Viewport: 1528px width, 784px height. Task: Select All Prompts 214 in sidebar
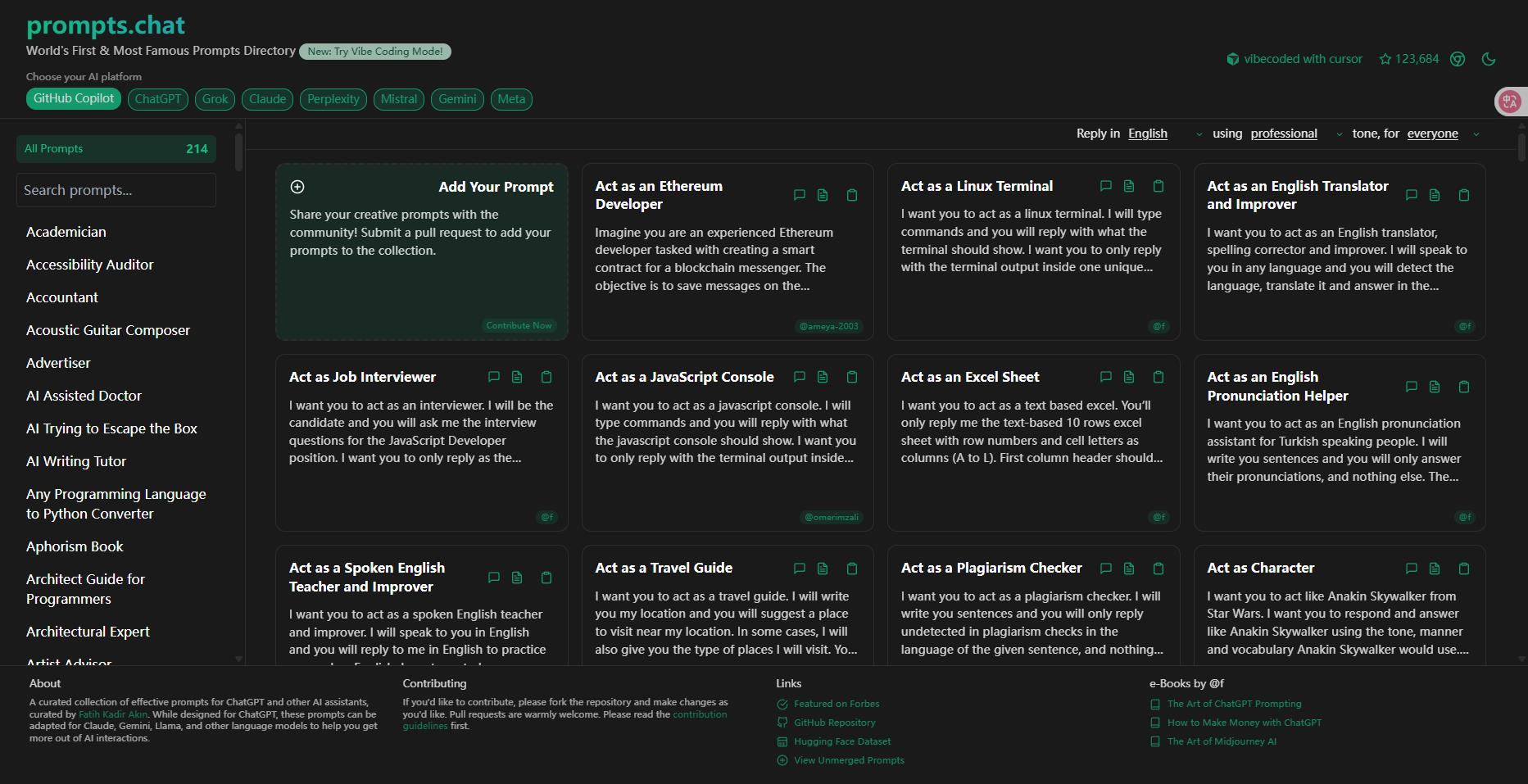point(116,148)
